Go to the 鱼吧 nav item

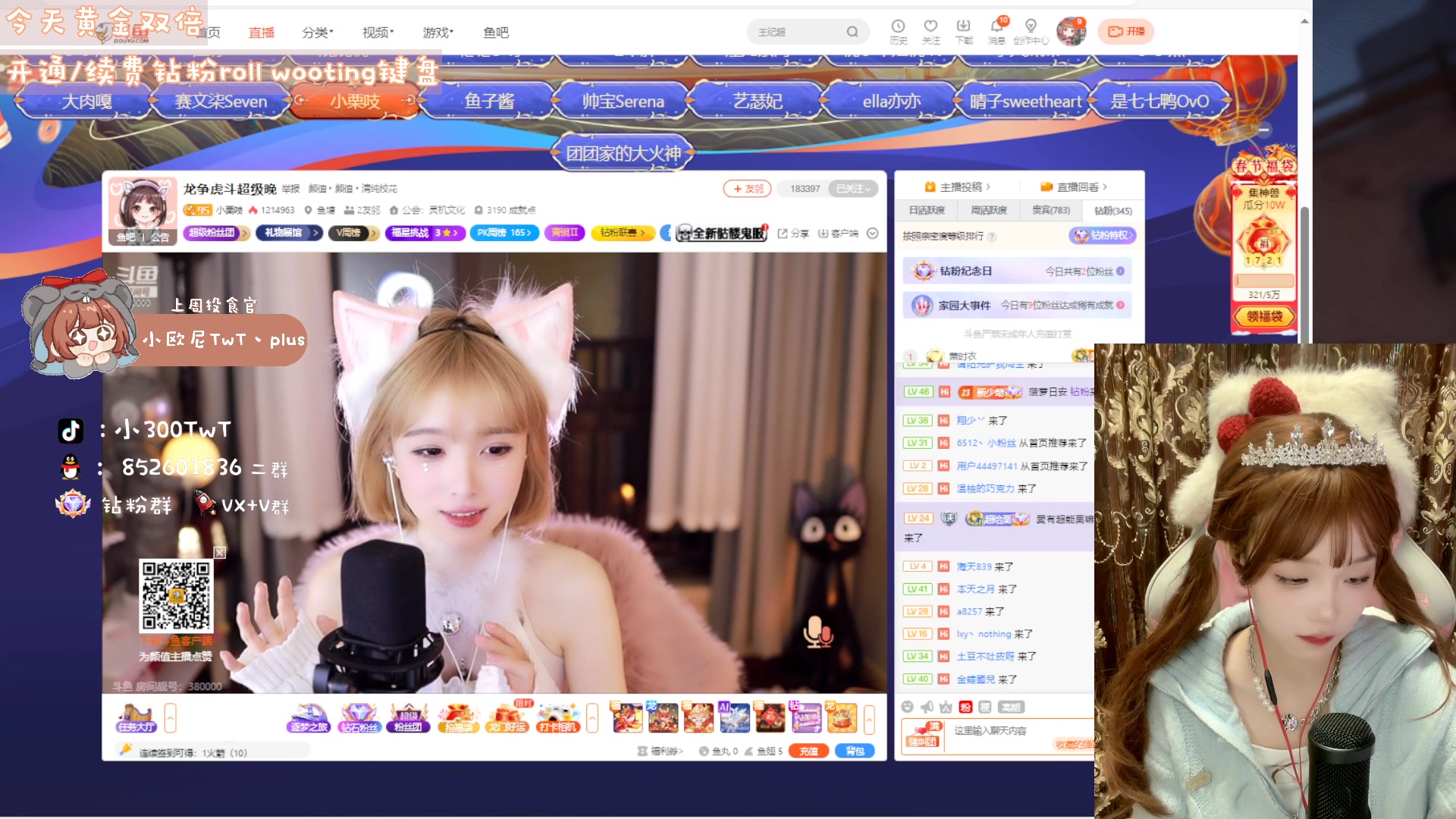(x=496, y=32)
